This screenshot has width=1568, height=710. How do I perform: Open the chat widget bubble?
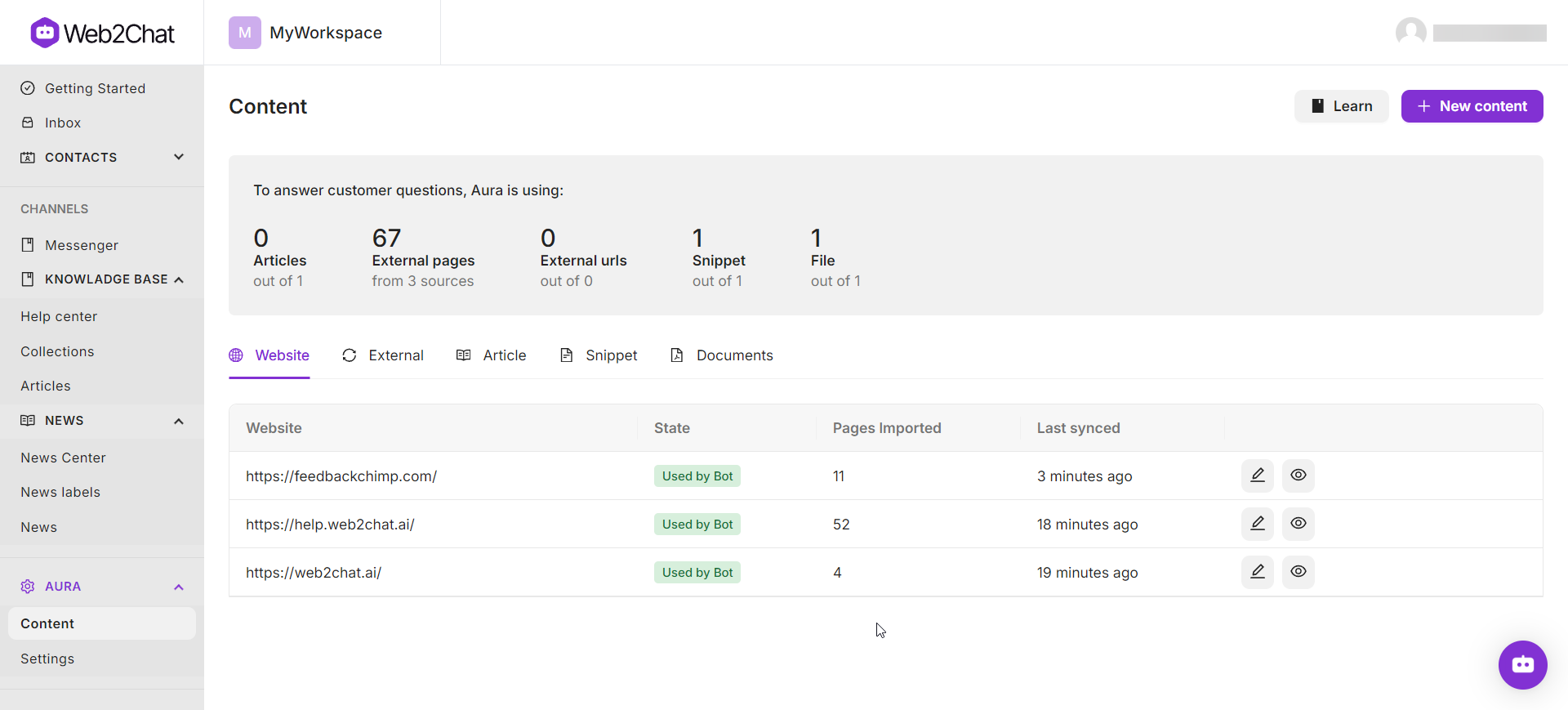click(x=1523, y=665)
